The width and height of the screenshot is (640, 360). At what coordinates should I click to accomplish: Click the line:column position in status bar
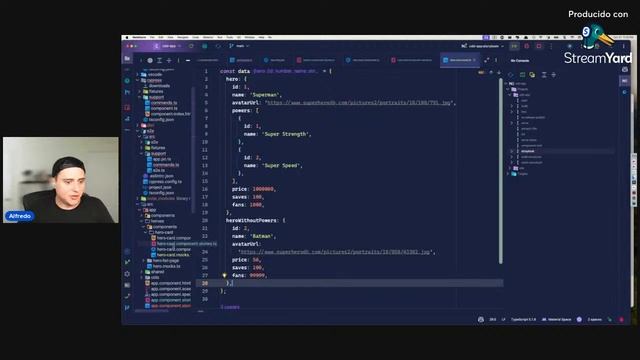click(493, 319)
